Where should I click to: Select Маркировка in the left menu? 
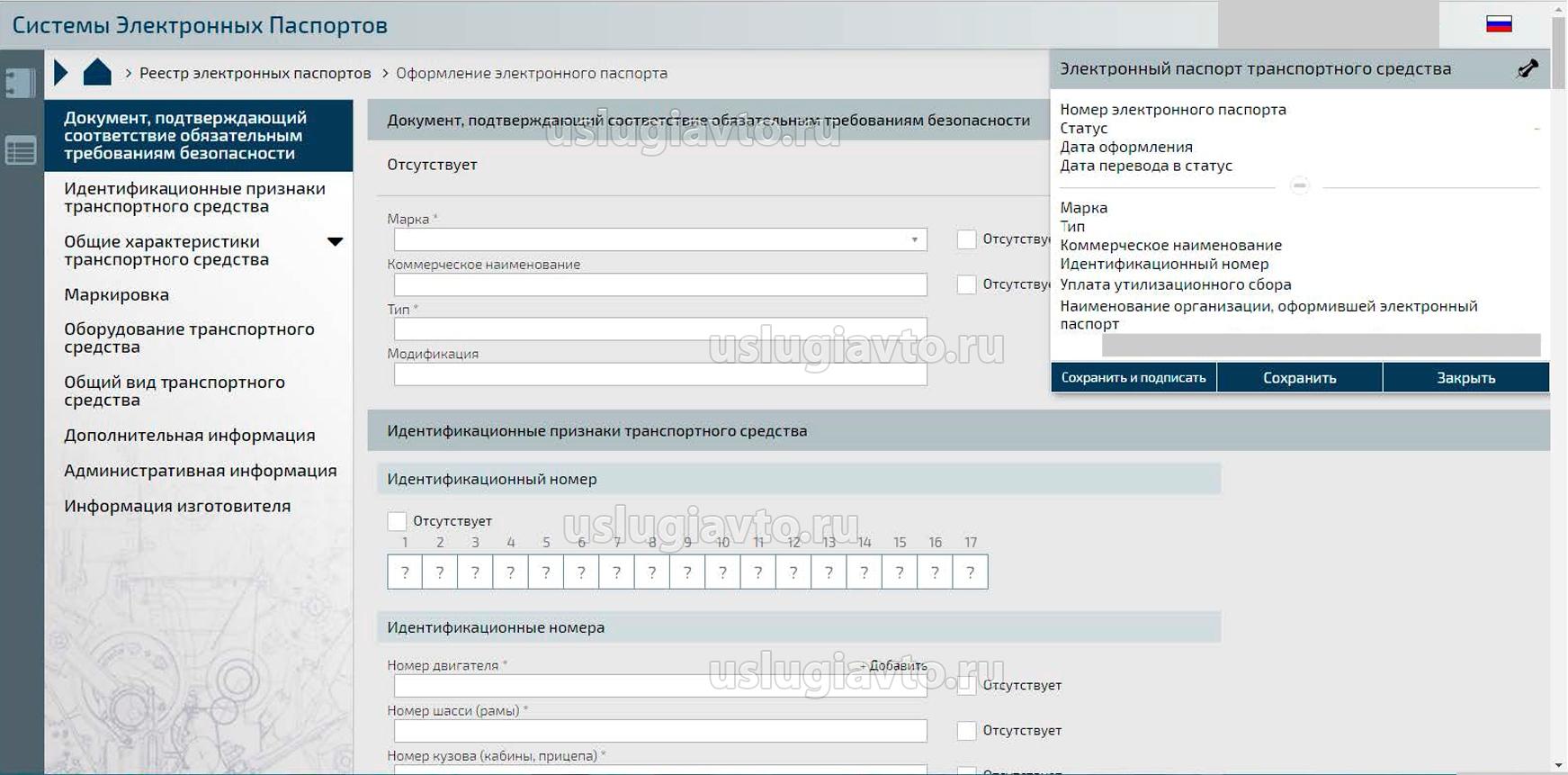[x=116, y=294]
